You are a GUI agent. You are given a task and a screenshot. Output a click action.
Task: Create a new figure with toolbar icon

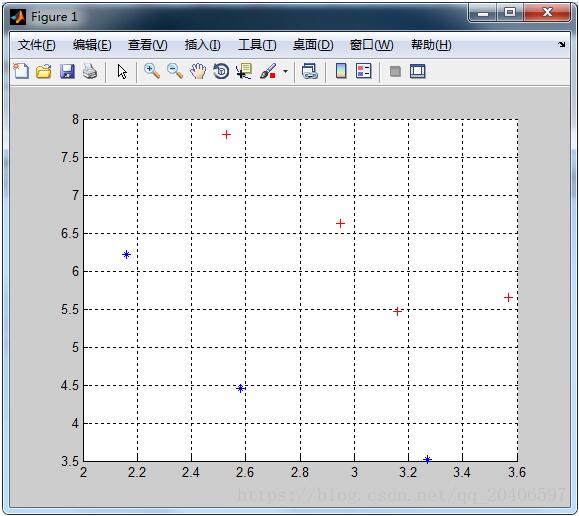[x=21, y=71]
